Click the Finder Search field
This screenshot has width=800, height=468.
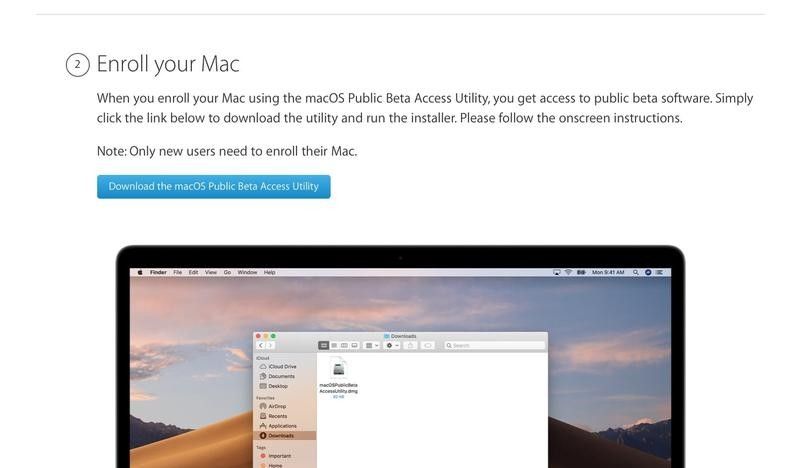pyautogui.click(x=495, y=346)
